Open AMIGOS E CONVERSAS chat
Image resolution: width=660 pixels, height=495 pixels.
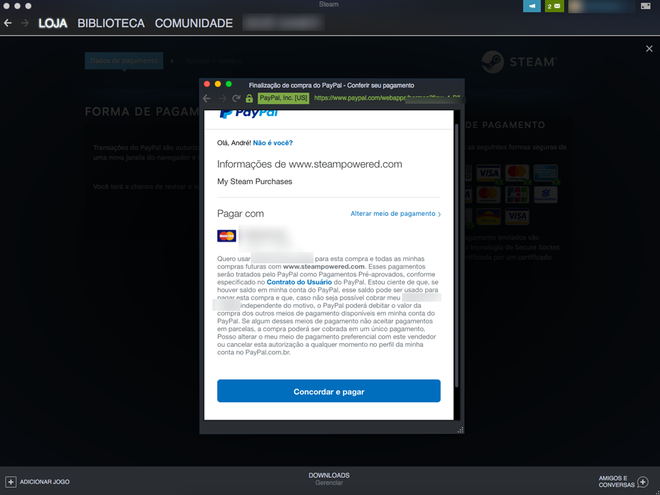[617, 482]
